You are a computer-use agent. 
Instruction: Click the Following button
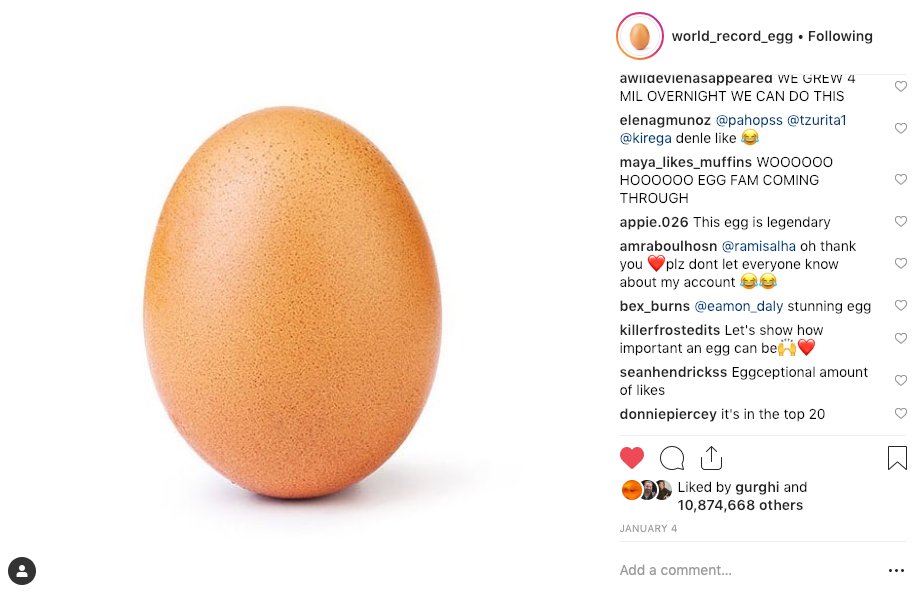pos(840,36)
